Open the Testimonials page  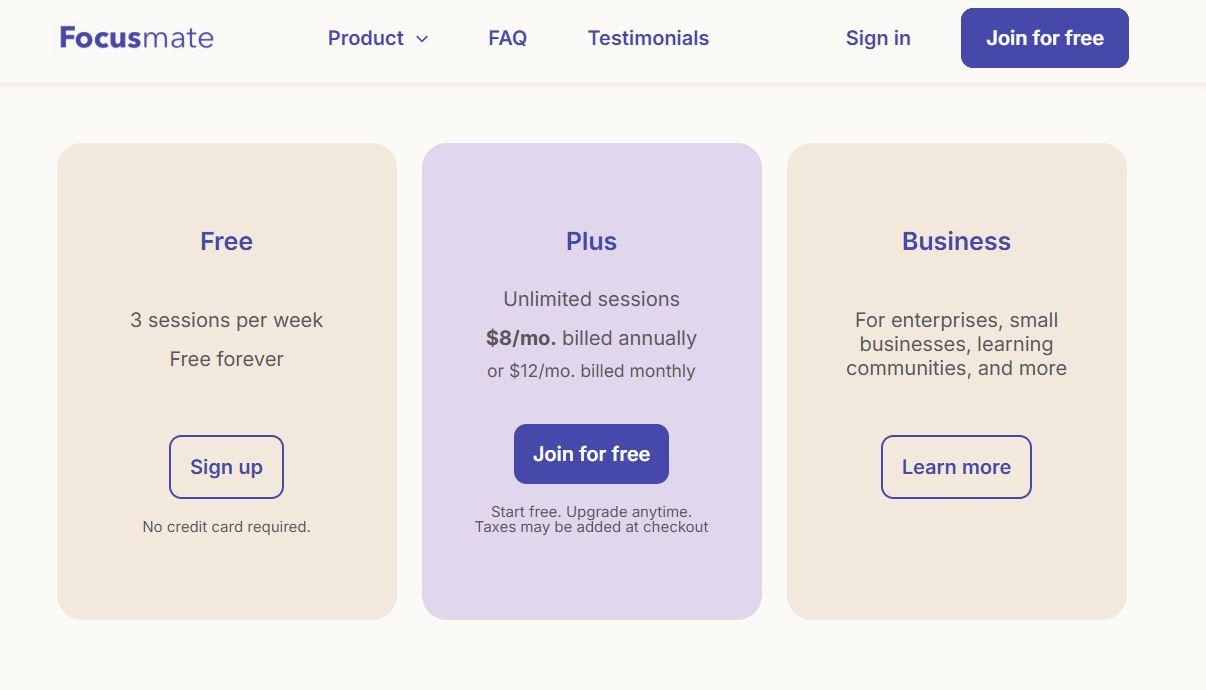[x=647, y=38]
